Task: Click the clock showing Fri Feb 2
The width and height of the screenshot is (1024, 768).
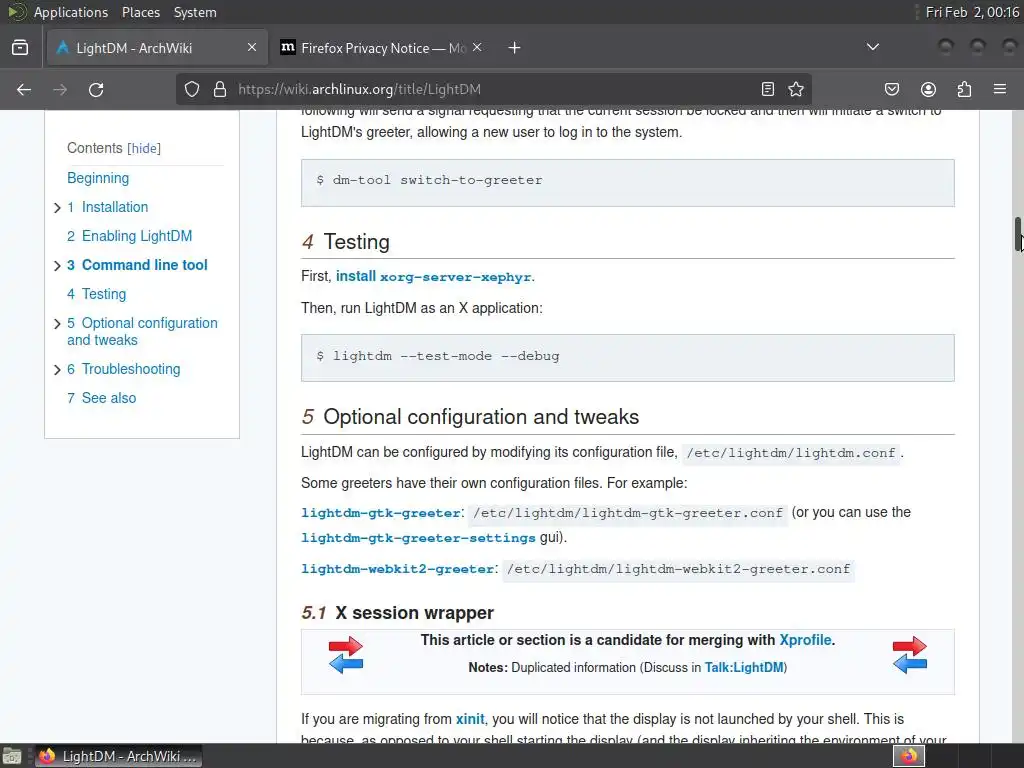Action: pyautogui.click(x=972, y=12)
